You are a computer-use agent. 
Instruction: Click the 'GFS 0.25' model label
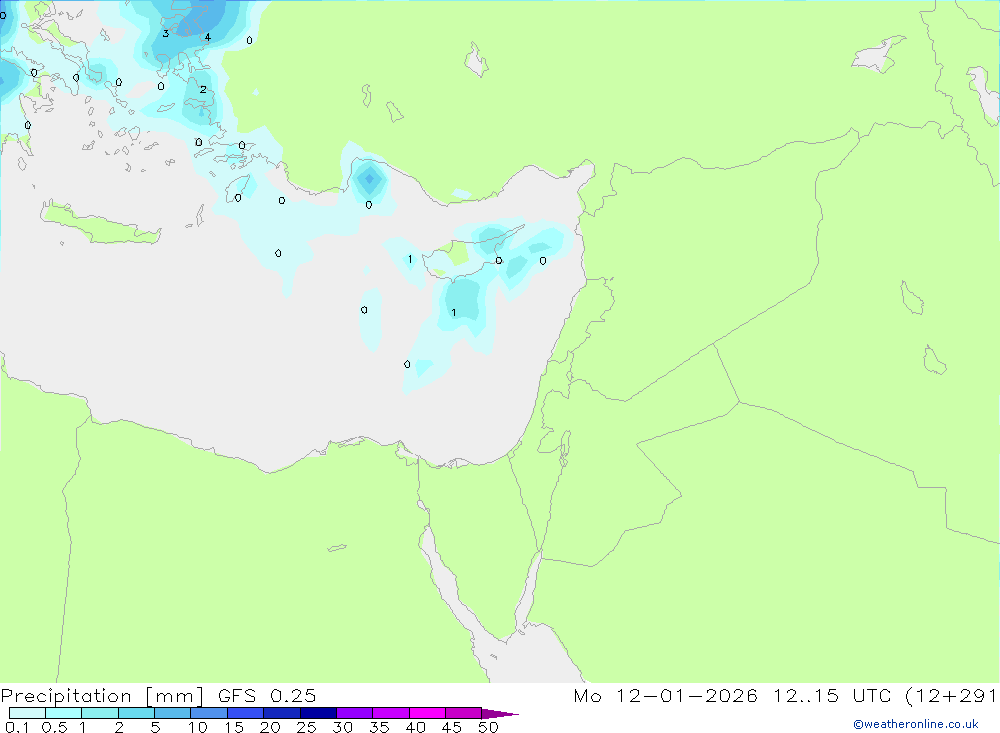point(267,696)
